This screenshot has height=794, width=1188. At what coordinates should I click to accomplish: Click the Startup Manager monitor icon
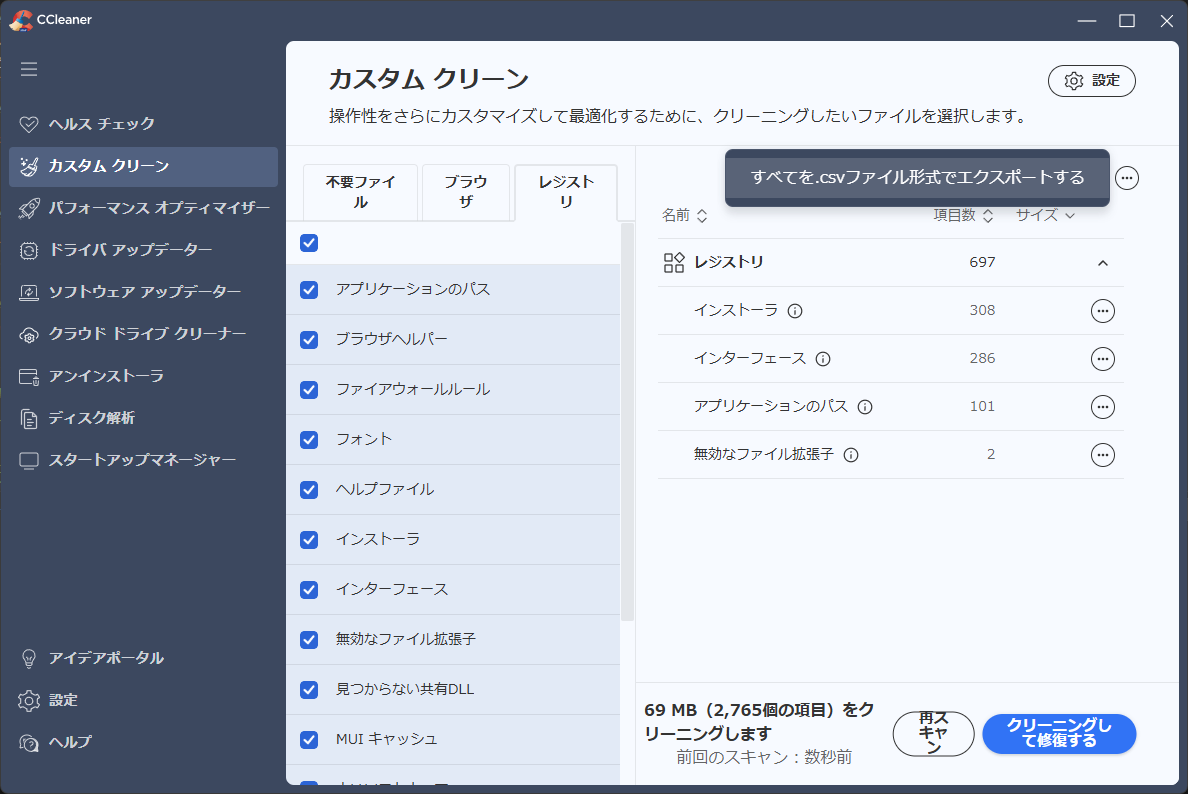[x=29, y=461]
